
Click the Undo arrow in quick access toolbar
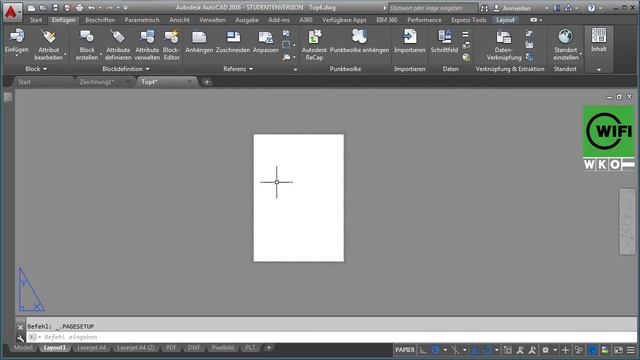91,8
